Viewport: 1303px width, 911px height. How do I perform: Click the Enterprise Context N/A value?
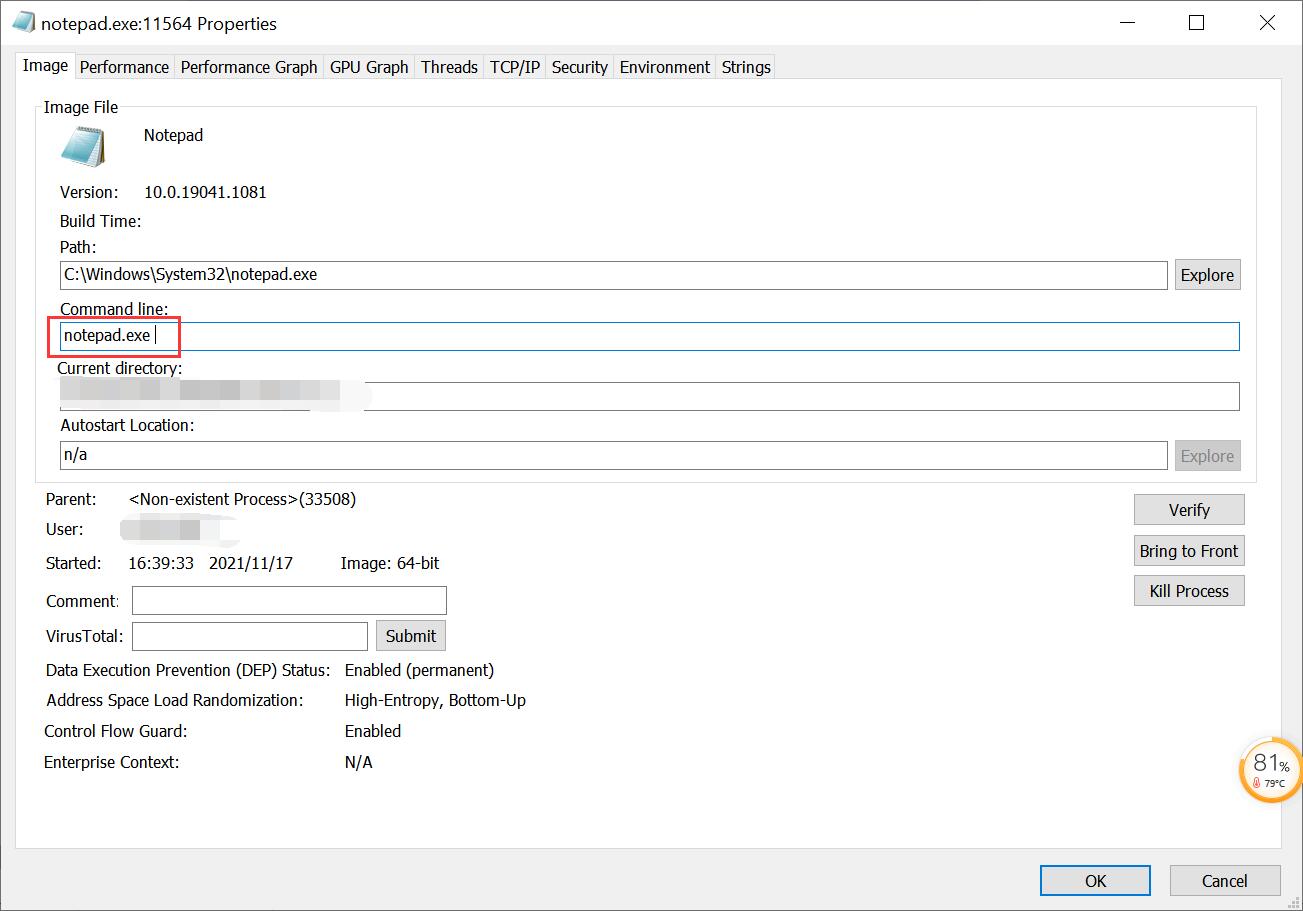click(358, 762)
